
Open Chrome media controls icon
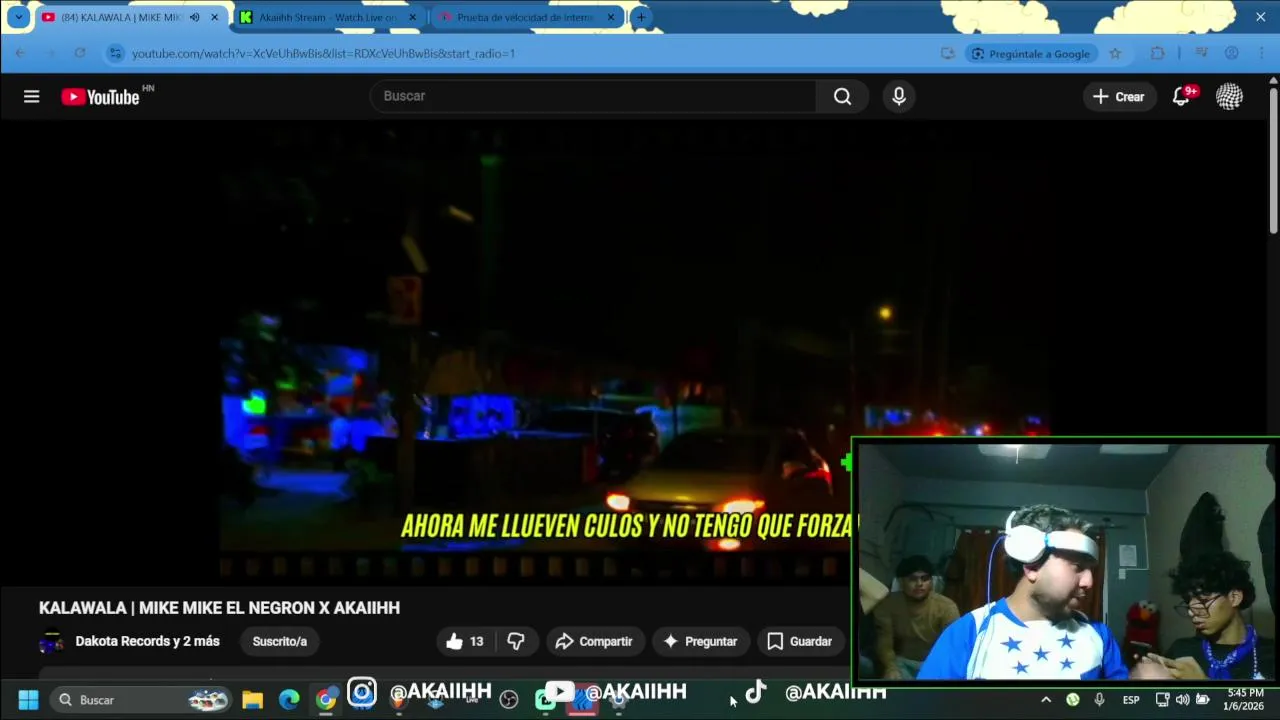(1202, 53)
